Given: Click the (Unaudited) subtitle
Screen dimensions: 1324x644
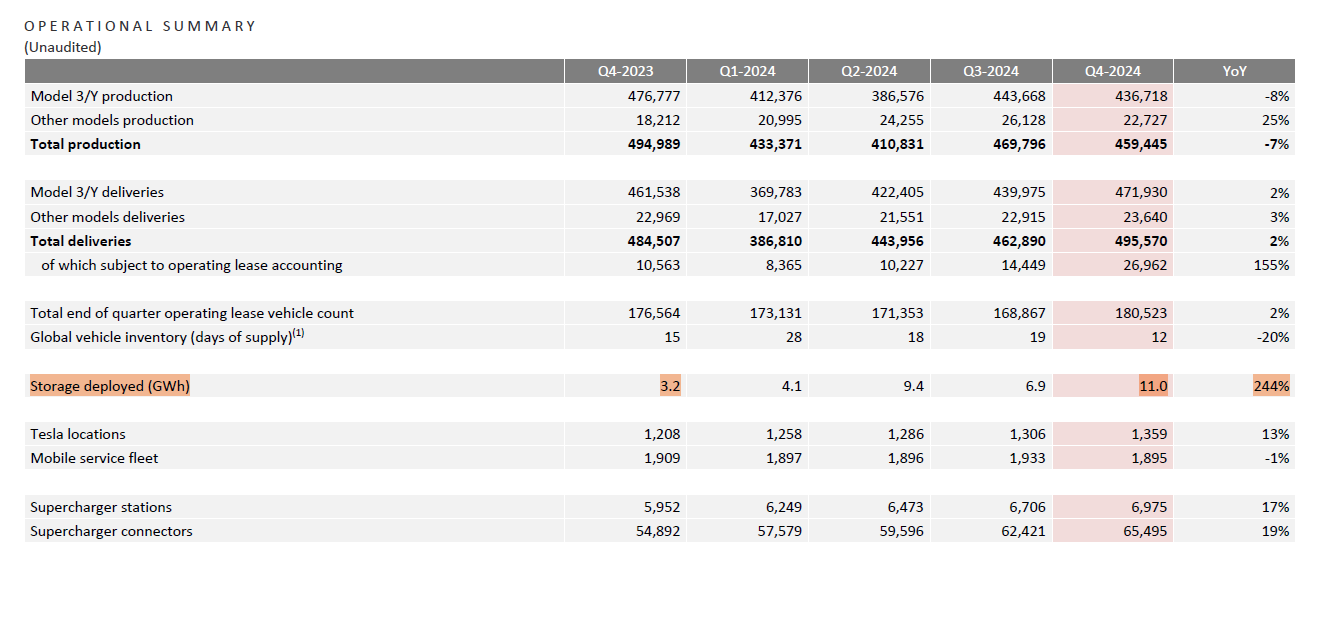Looking at the screenshot, I should [63, 47].
